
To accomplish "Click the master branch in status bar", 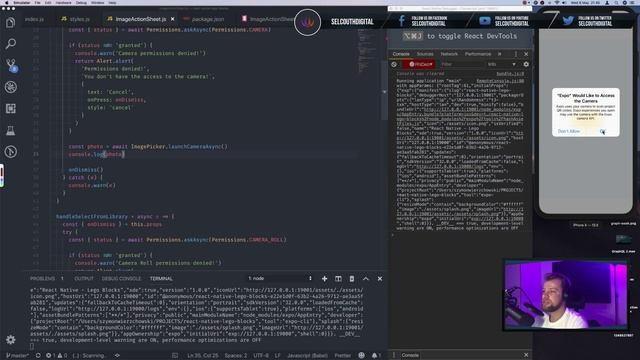I will point(17,356).
